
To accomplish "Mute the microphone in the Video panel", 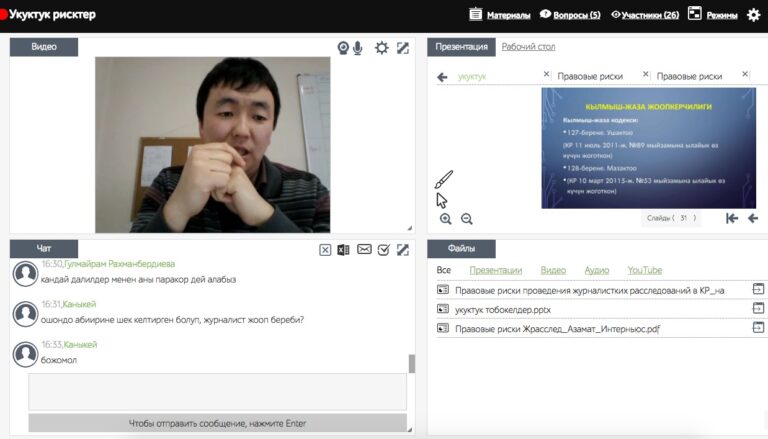I will click(x=357, y=48).
